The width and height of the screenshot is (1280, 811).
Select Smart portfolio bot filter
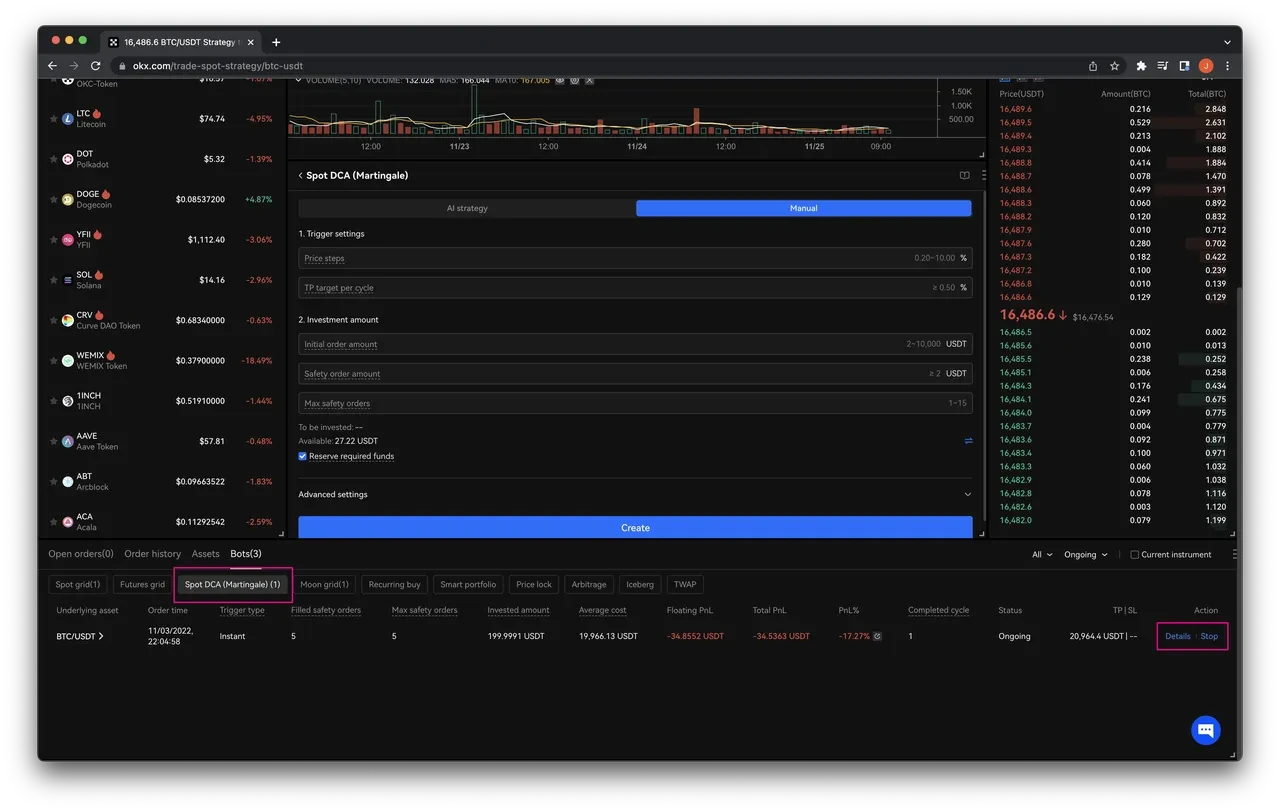click(468, 584)
